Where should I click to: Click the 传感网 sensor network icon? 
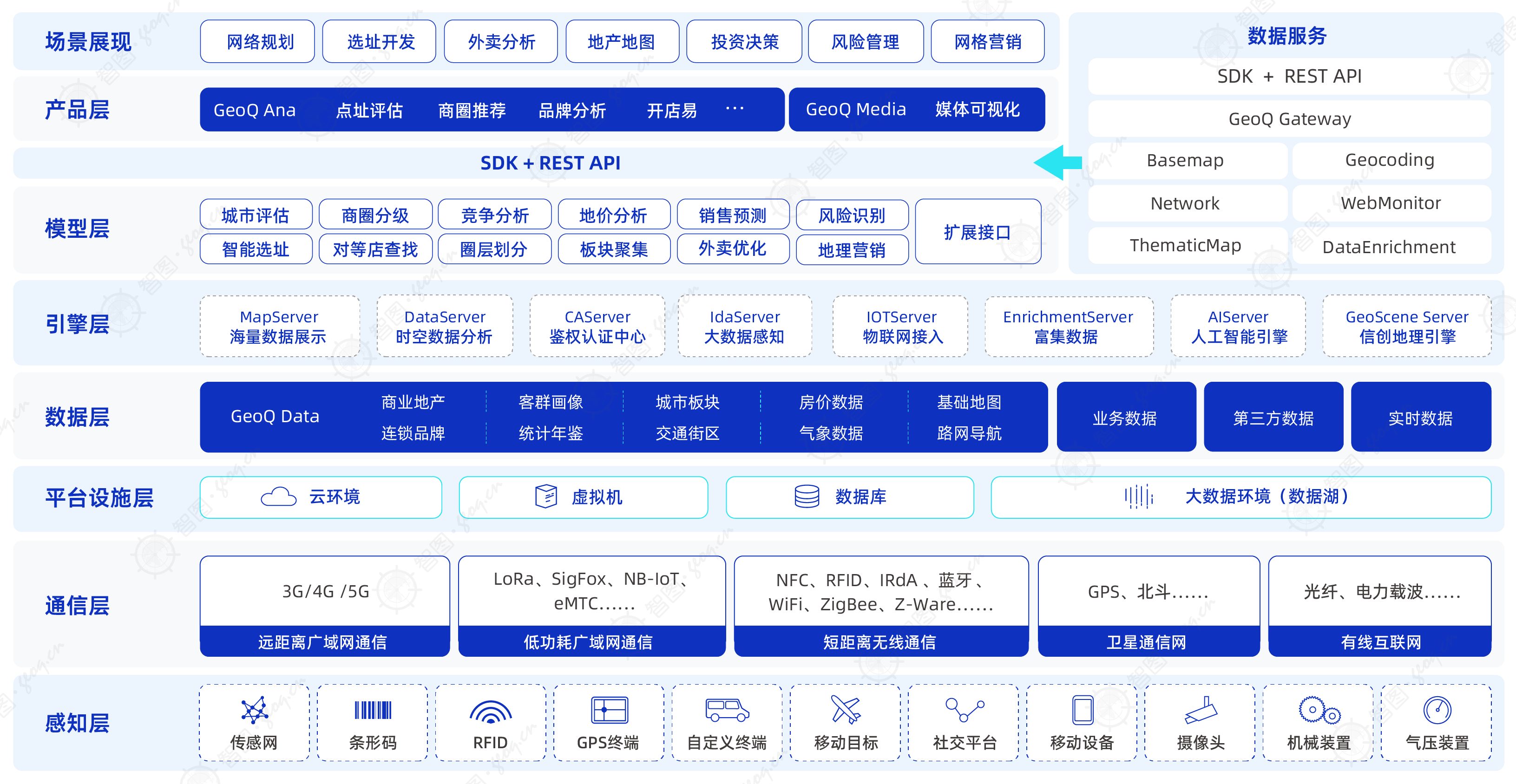254,711
